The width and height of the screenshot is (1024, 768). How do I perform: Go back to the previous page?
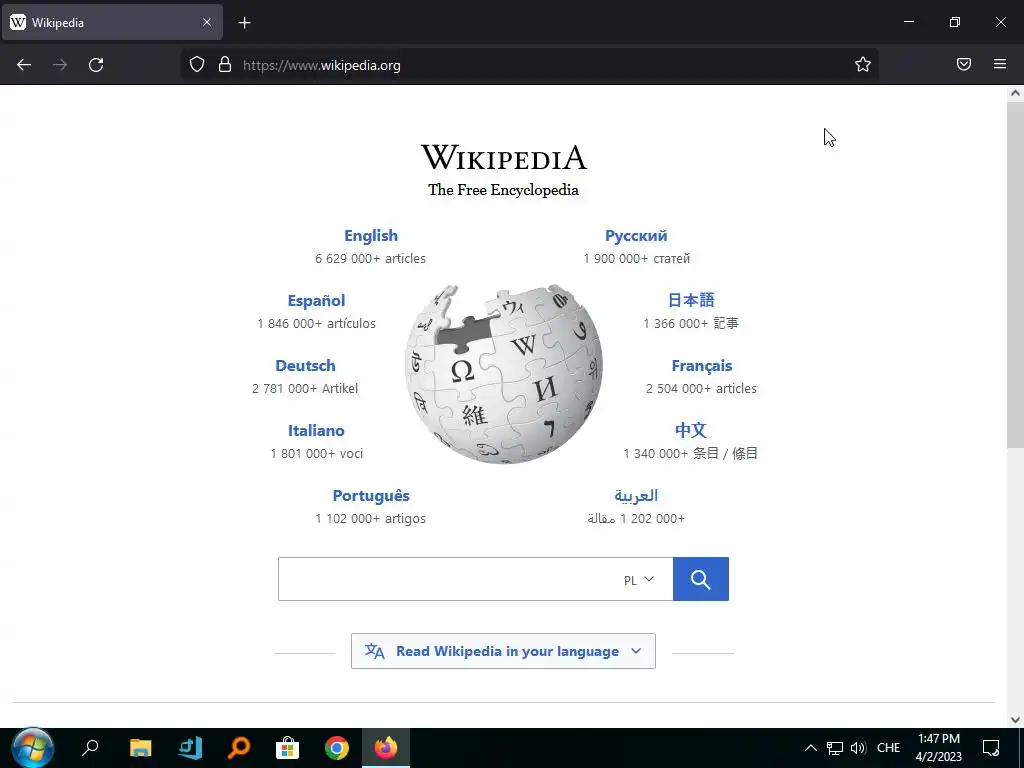[24, 65]
